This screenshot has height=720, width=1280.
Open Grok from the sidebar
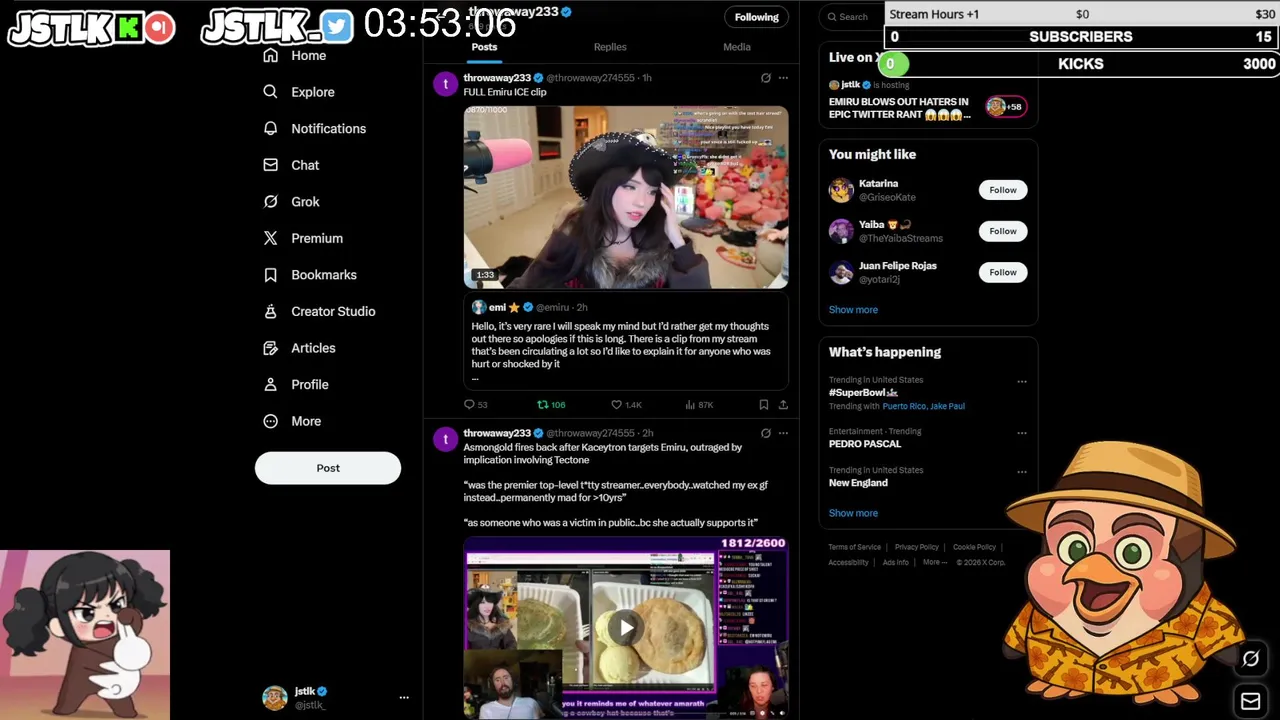pos(291,202)
